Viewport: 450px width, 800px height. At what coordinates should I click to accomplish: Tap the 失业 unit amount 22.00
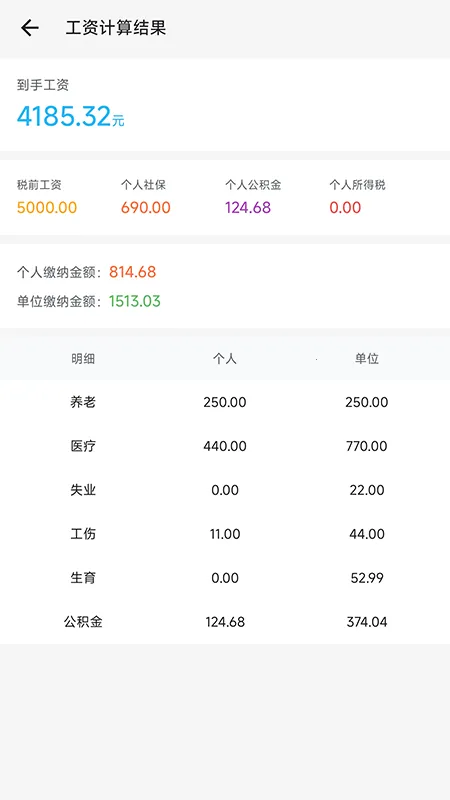367,490
